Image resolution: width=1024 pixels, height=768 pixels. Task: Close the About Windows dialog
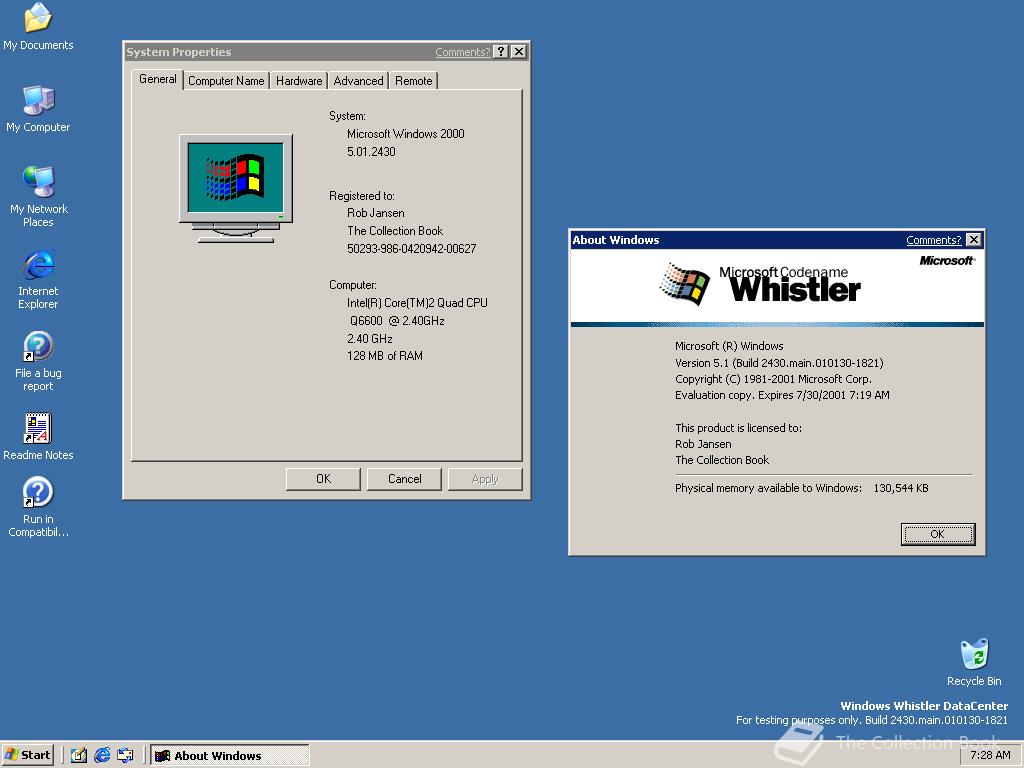973,240
